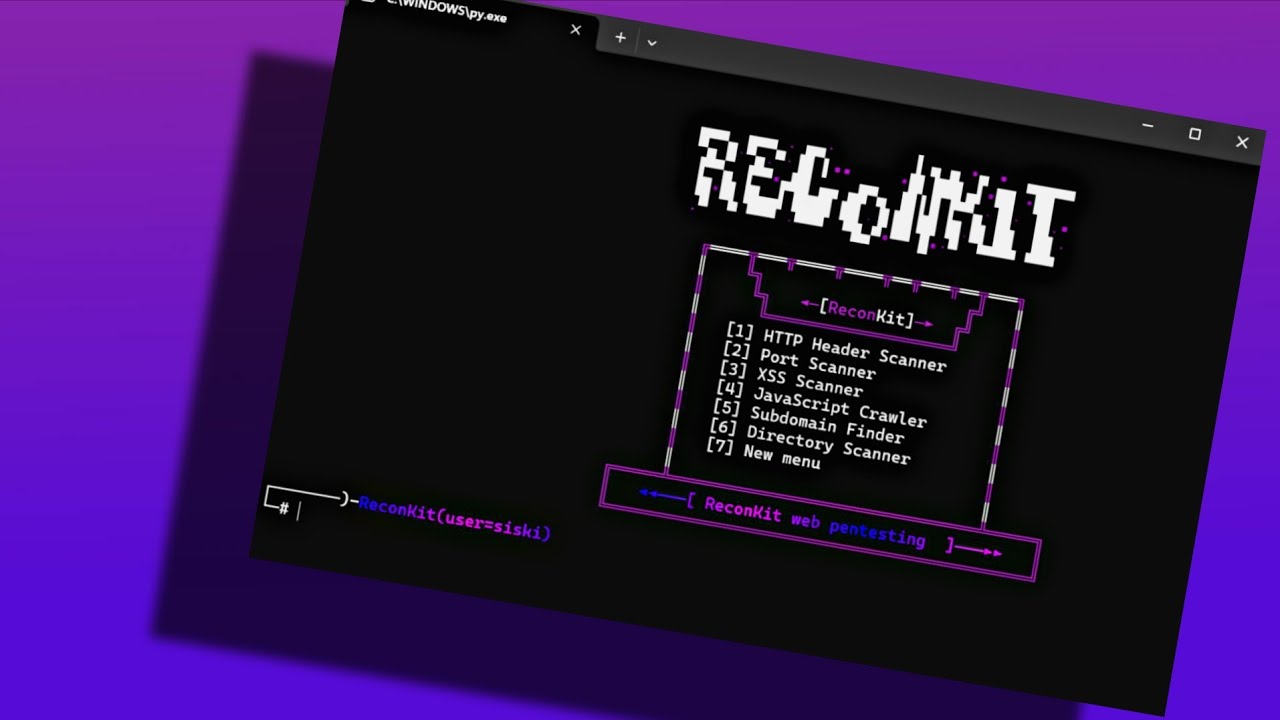Click the 'ReconKit web pentesting' banner text

(x=815, y=521)
